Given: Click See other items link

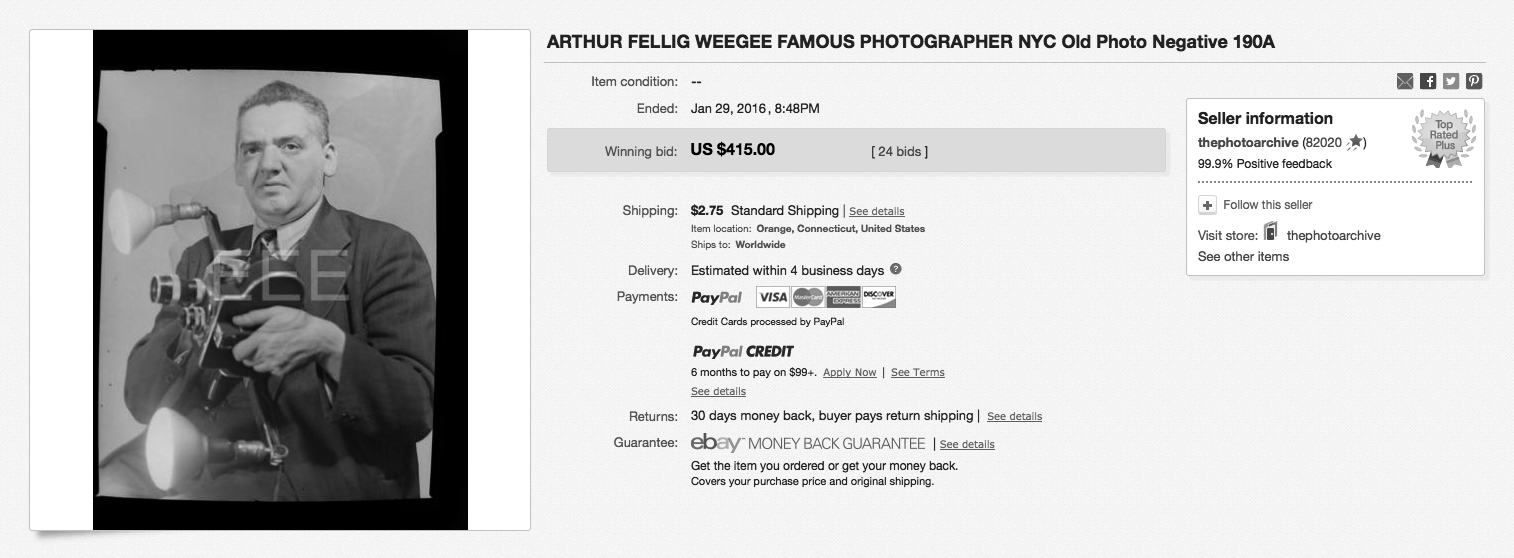Looking at the screenshot, I should pos(1243,257).
